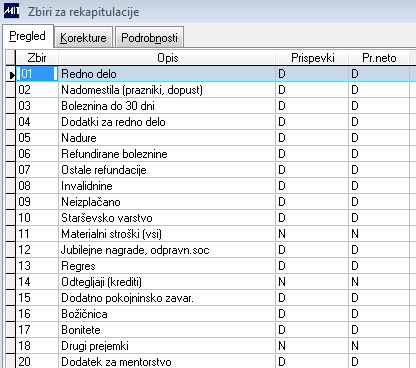The height and width of the screenshot is (368, 416).
Task: Click Prispevki value N for Odtegljaji (krediti)
Action: tap(312, 282)
